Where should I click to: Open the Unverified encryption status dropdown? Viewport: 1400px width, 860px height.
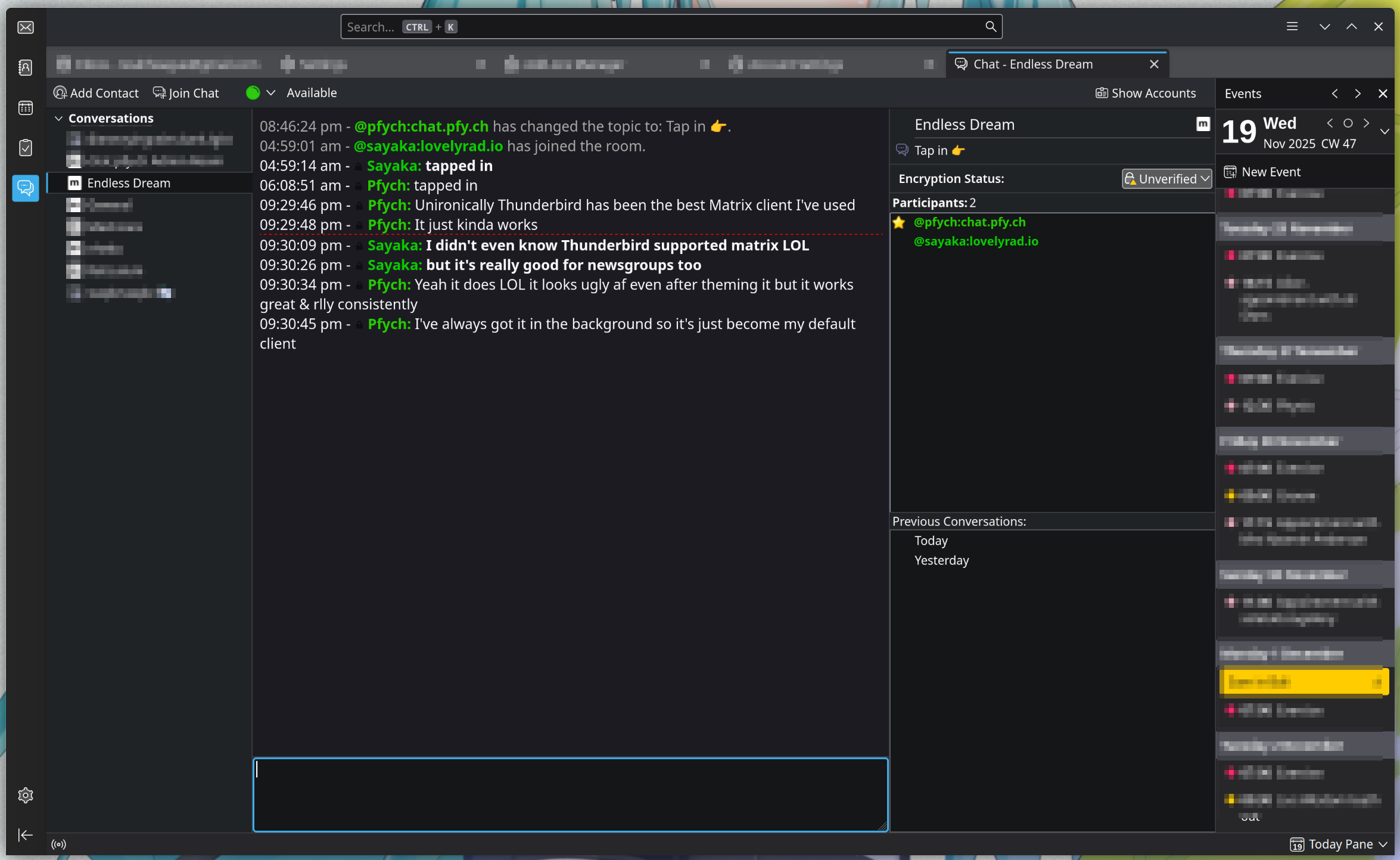click(x=1166, y=179)
